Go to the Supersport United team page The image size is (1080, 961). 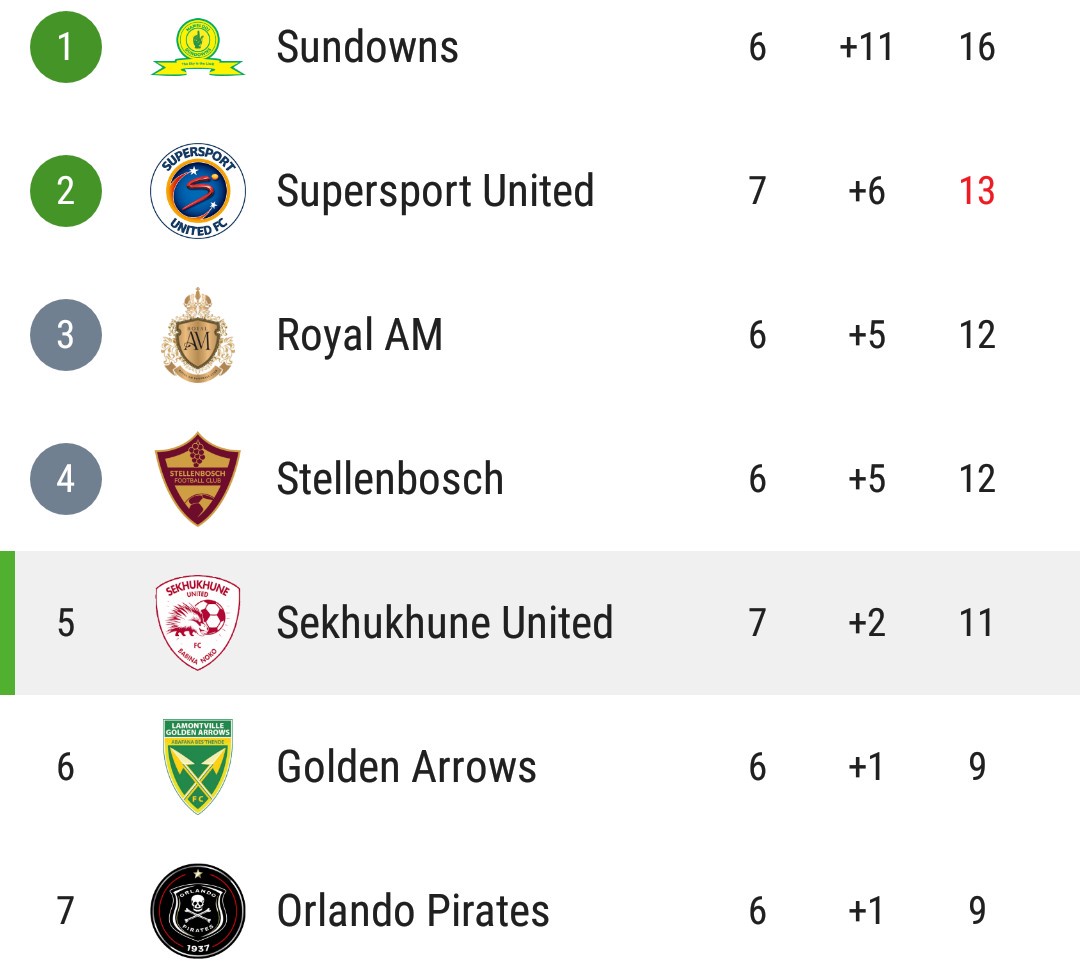tap(435, 191)
